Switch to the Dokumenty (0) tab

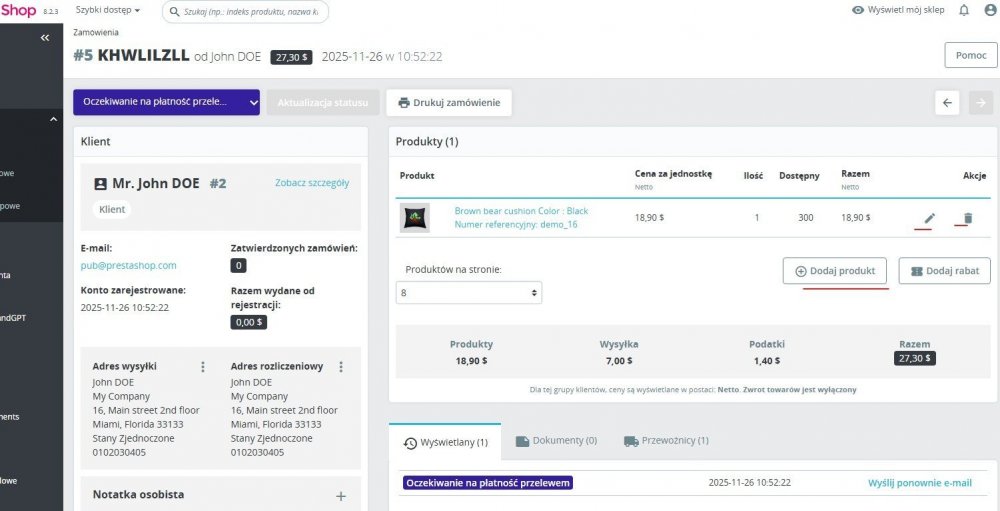pos(556,441)
